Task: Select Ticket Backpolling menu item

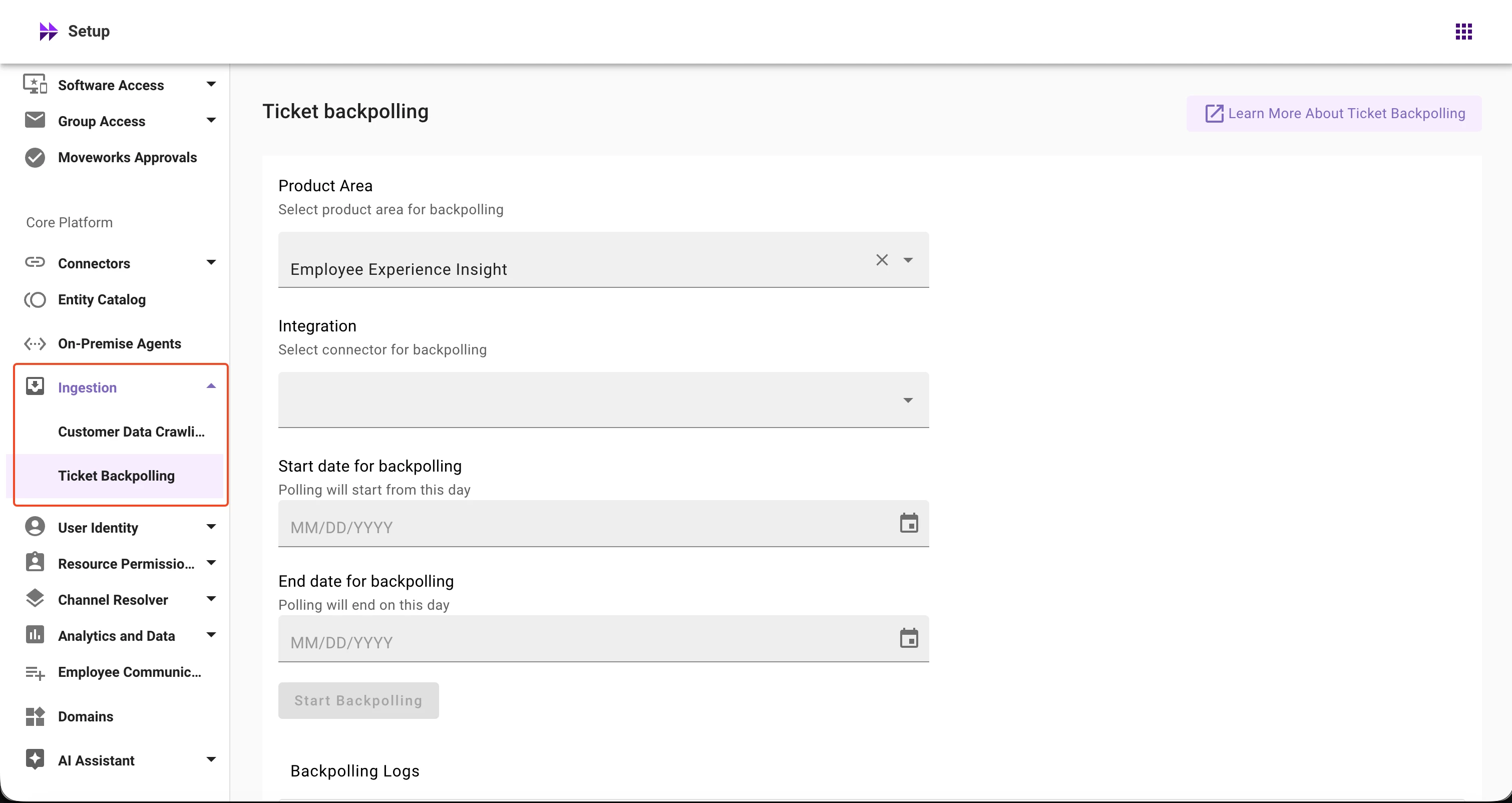Action: click(x=116, y=476)
